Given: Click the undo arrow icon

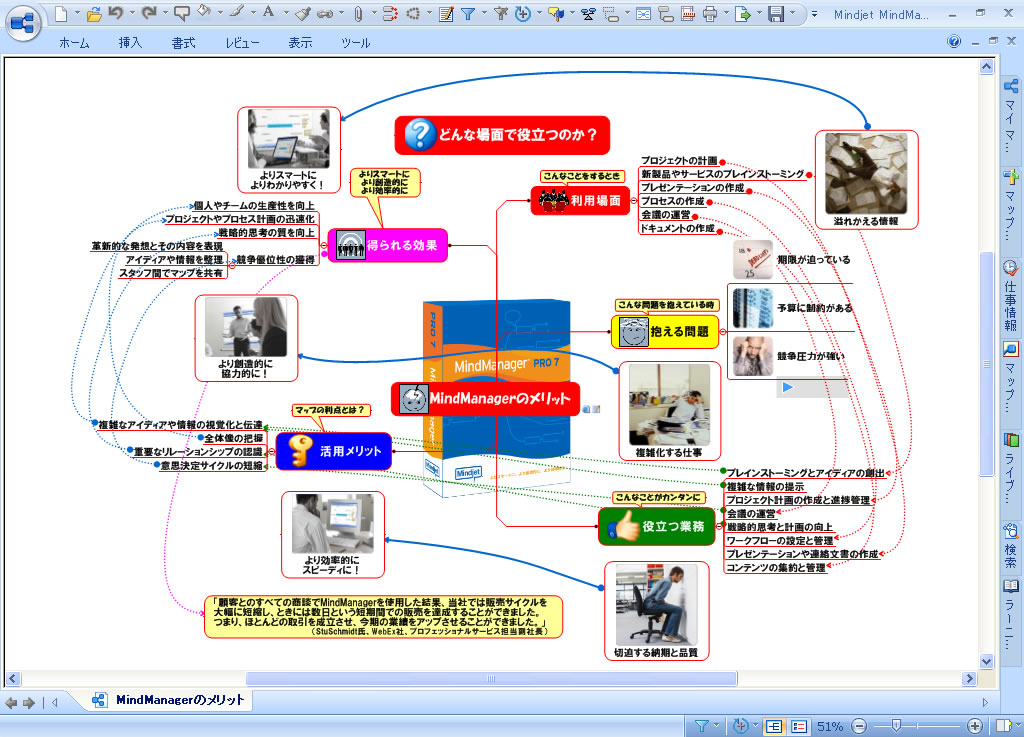Looking at the screenshot, I should tap(116, 14).
